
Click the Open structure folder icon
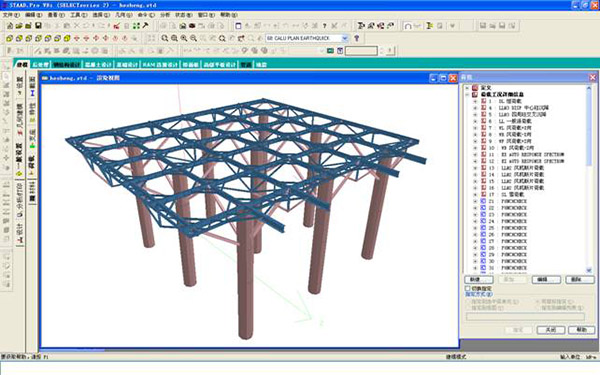(19, 26)
